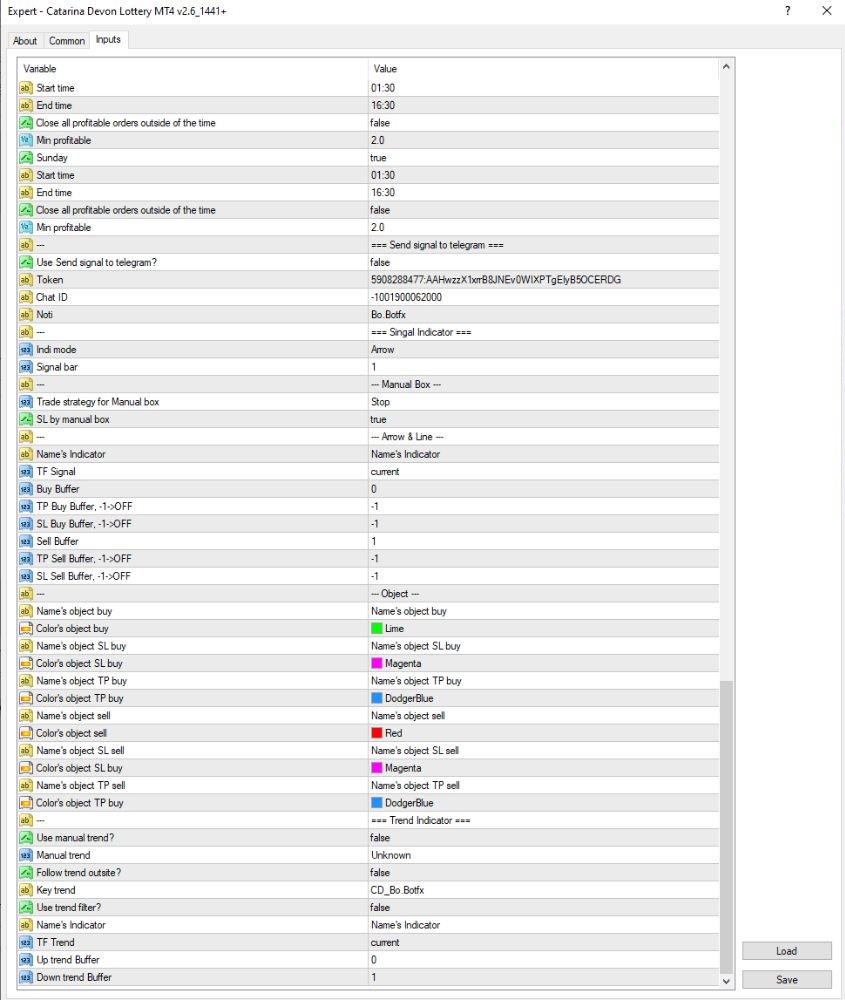The image size is (845, 1000).
Task: Click the vertical scrollbar thumb of the inputs list
Action: point(726,827)
